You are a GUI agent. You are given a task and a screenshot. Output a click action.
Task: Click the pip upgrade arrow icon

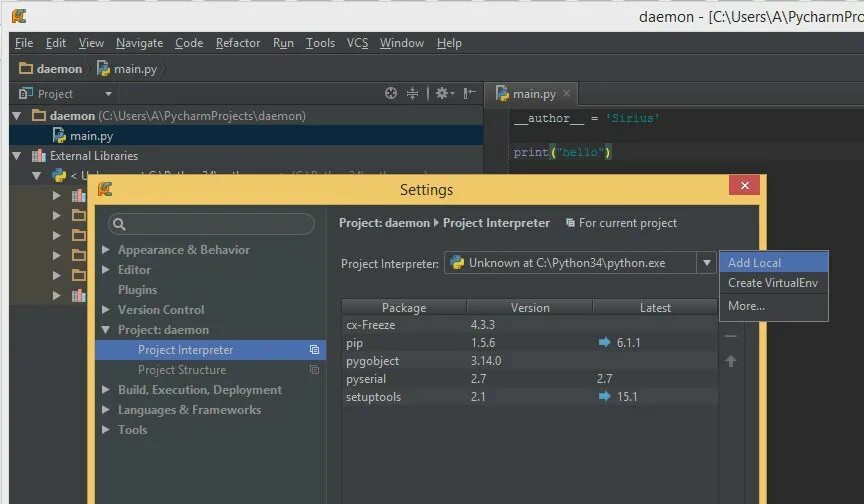pos(604,343)
